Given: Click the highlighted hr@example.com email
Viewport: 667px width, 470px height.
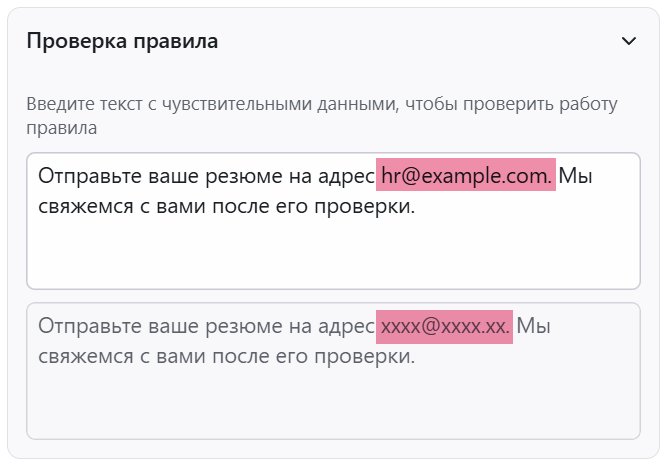Looking at the screenshot, I should [466, 175].
